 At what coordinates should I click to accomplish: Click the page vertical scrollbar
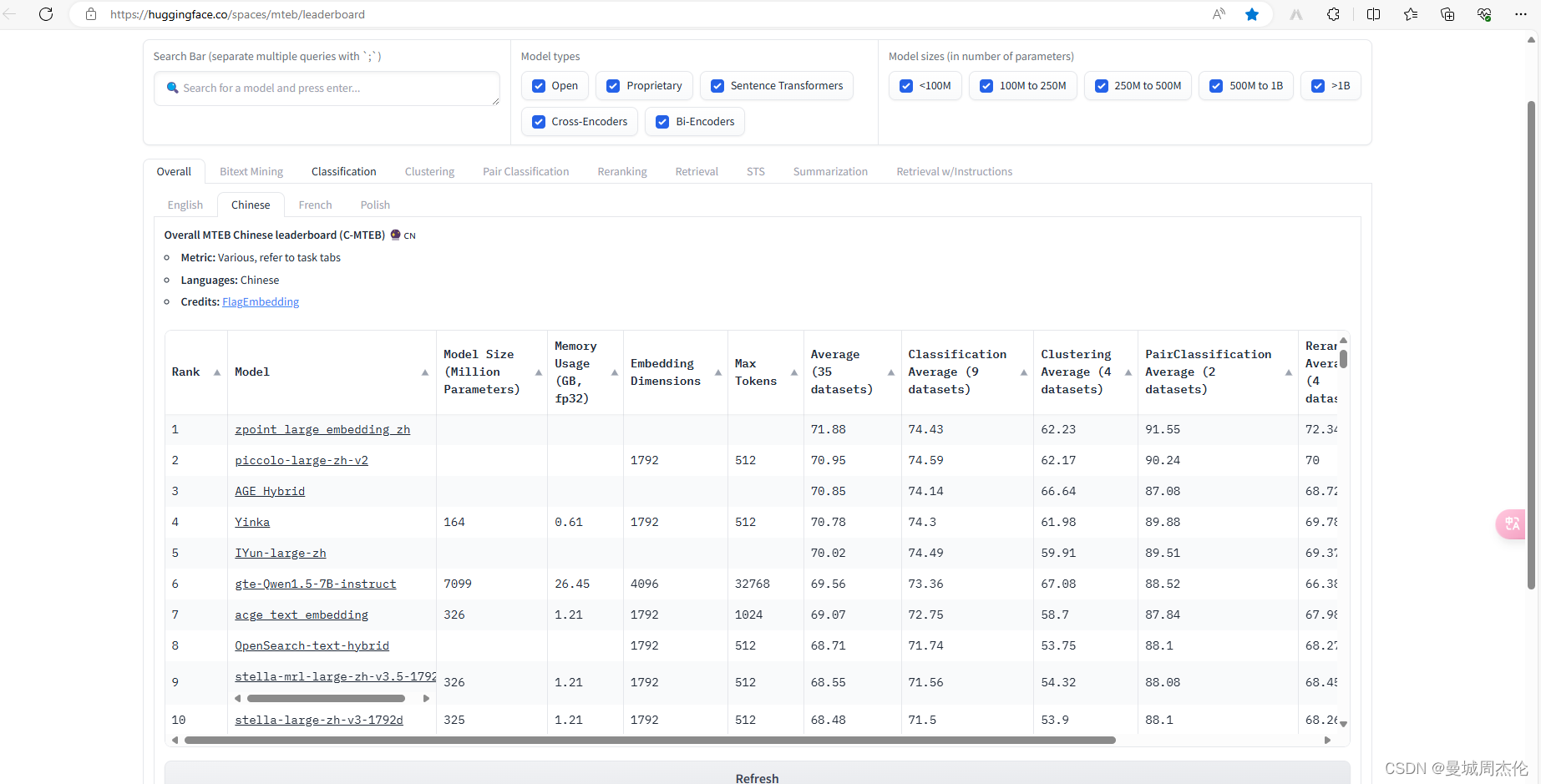point(1531,345)
